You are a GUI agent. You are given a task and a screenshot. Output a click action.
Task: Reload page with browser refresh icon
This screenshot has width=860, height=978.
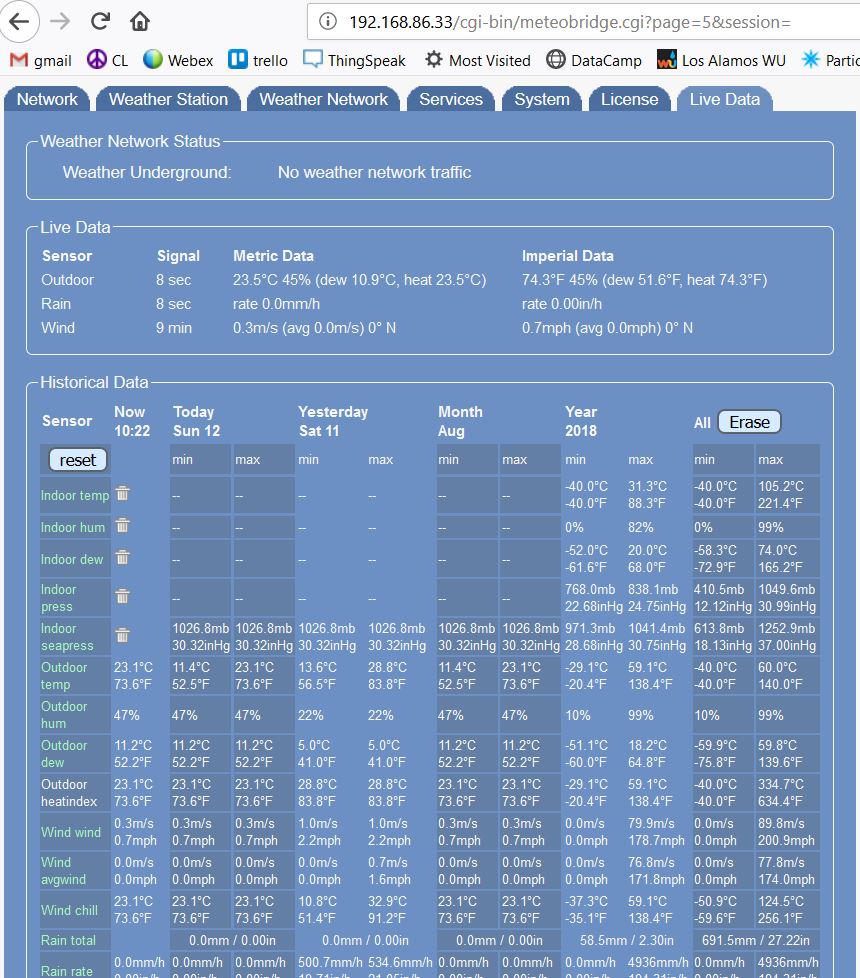pos(100,21)
